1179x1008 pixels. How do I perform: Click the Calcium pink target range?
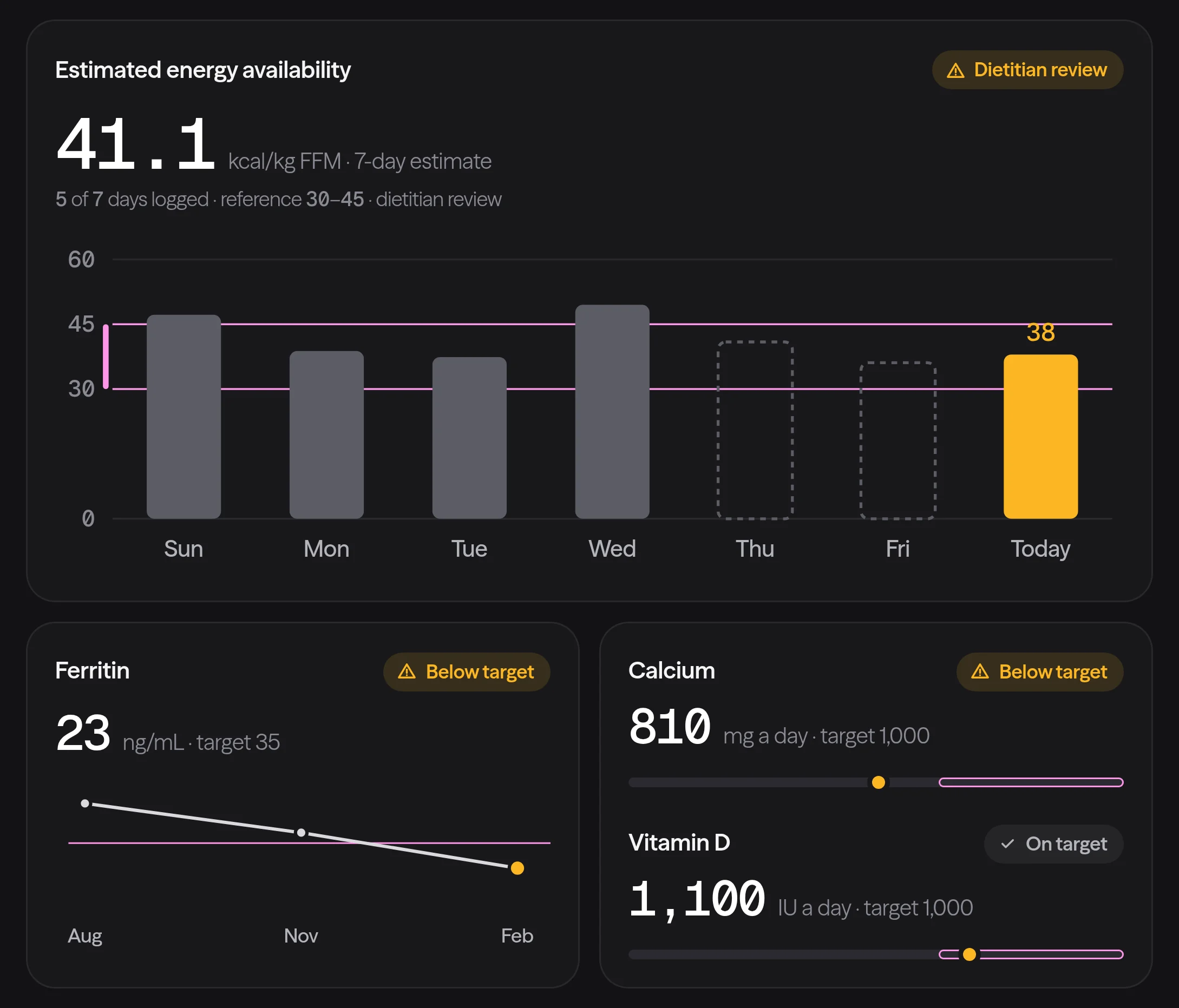coord(1031,782)
